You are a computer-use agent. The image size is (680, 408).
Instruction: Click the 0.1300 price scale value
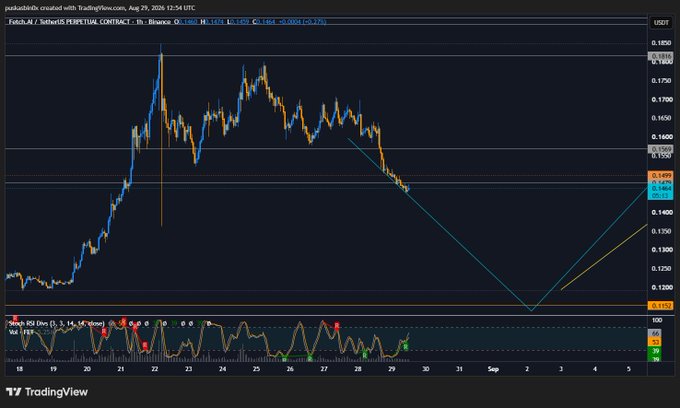[662, 250]
